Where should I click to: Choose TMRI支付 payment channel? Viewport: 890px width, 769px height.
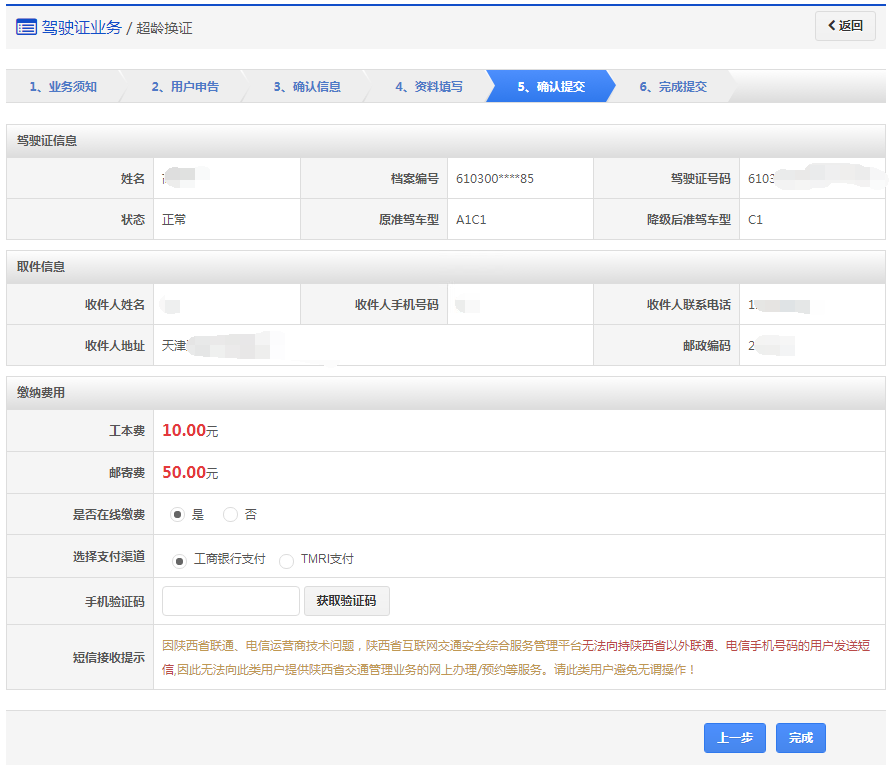pos(287,561)
